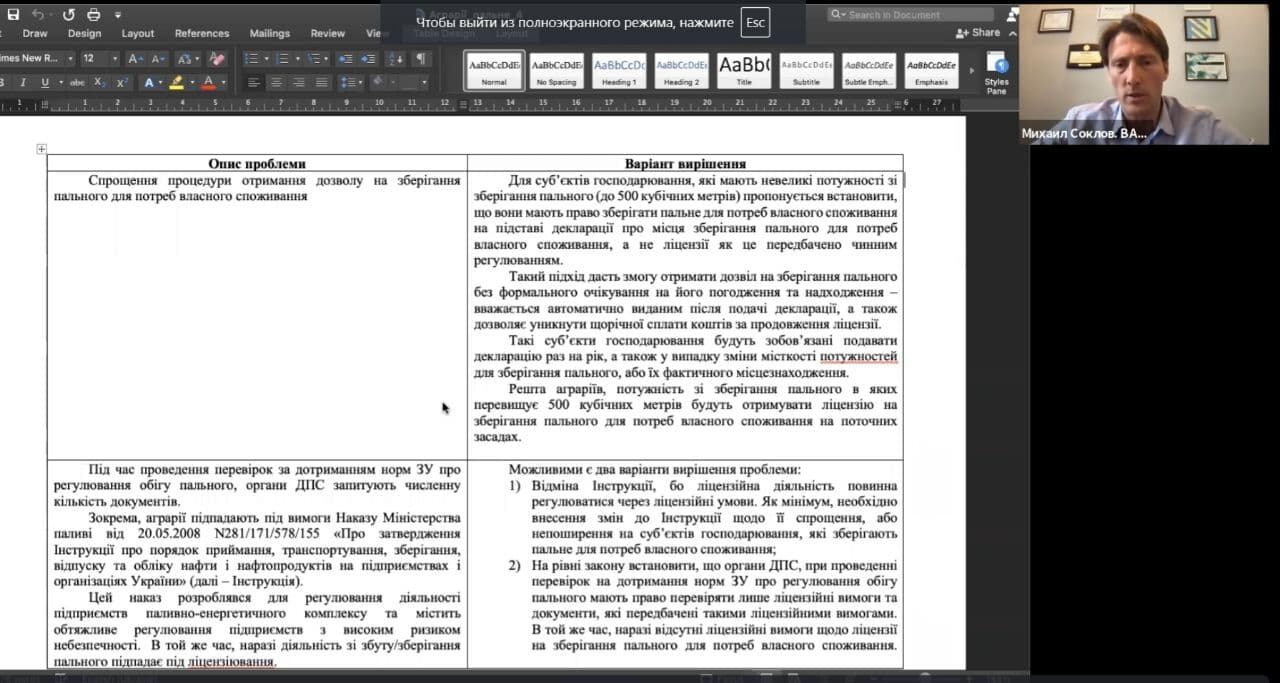Open the borders dropdown arrow
Image resolution: width=1280 pixels, height=683 pixels.
(x=424, y=82)
